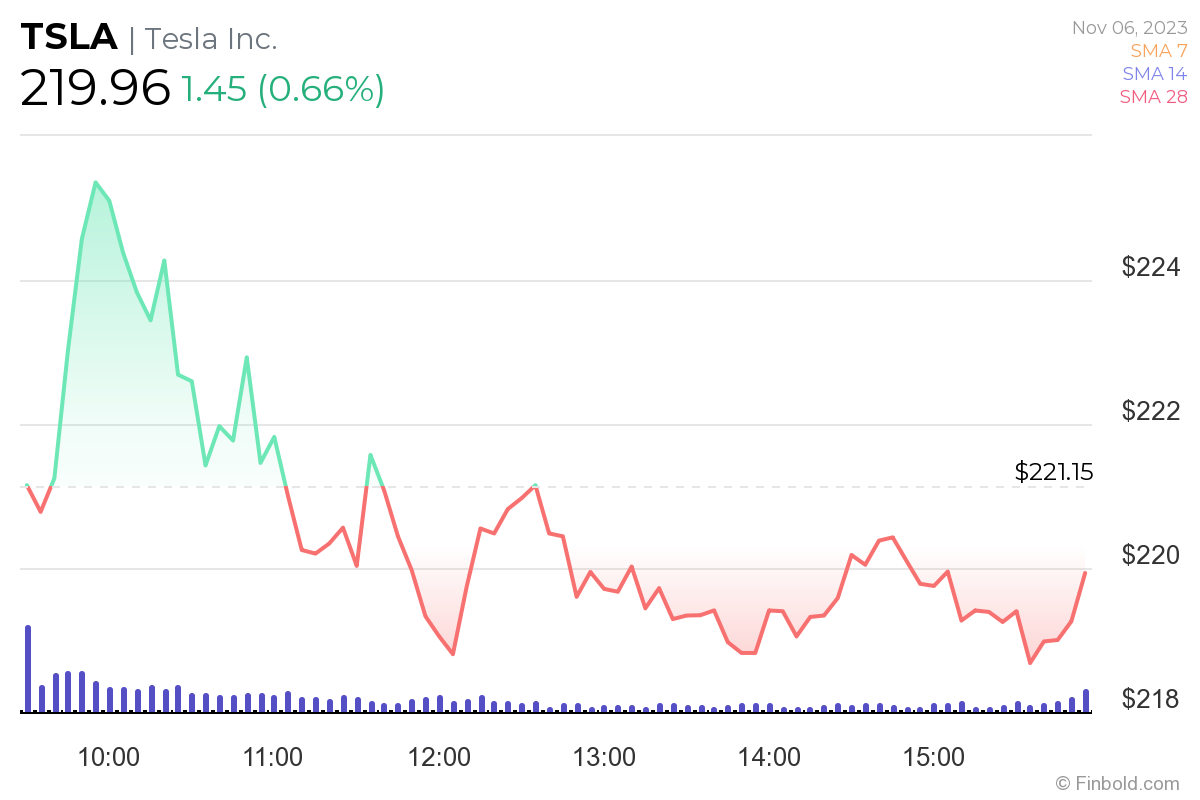Viewport: 1200px width, 800px height.
Task: Click the $224 price axis label
Action: [1151, 267]
